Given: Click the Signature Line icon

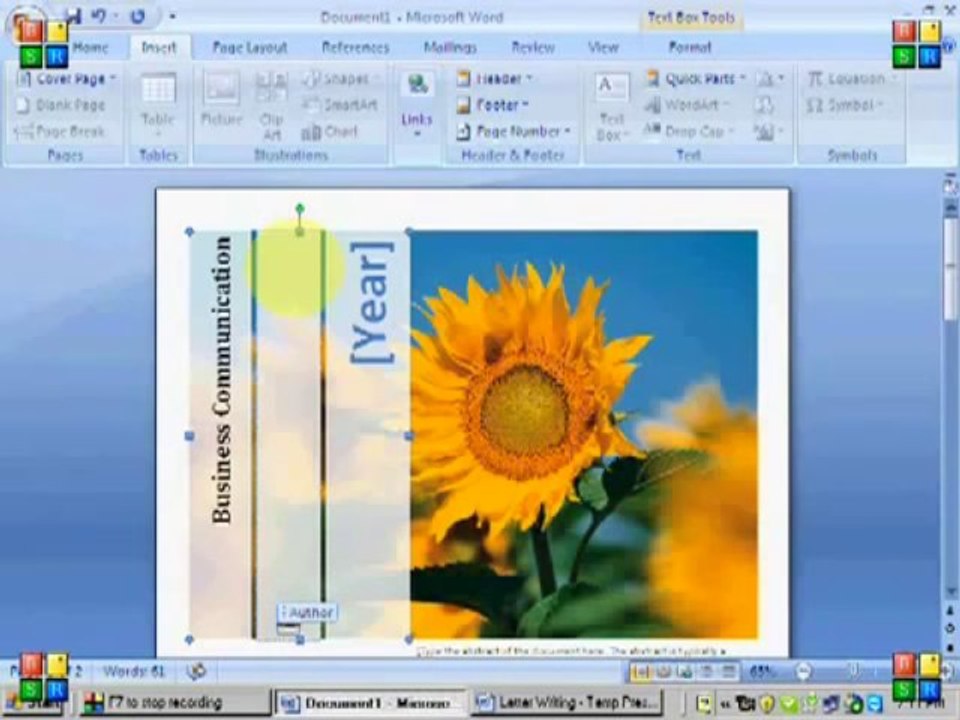Looking at the screenshot, I should click(x=769, y=79).
